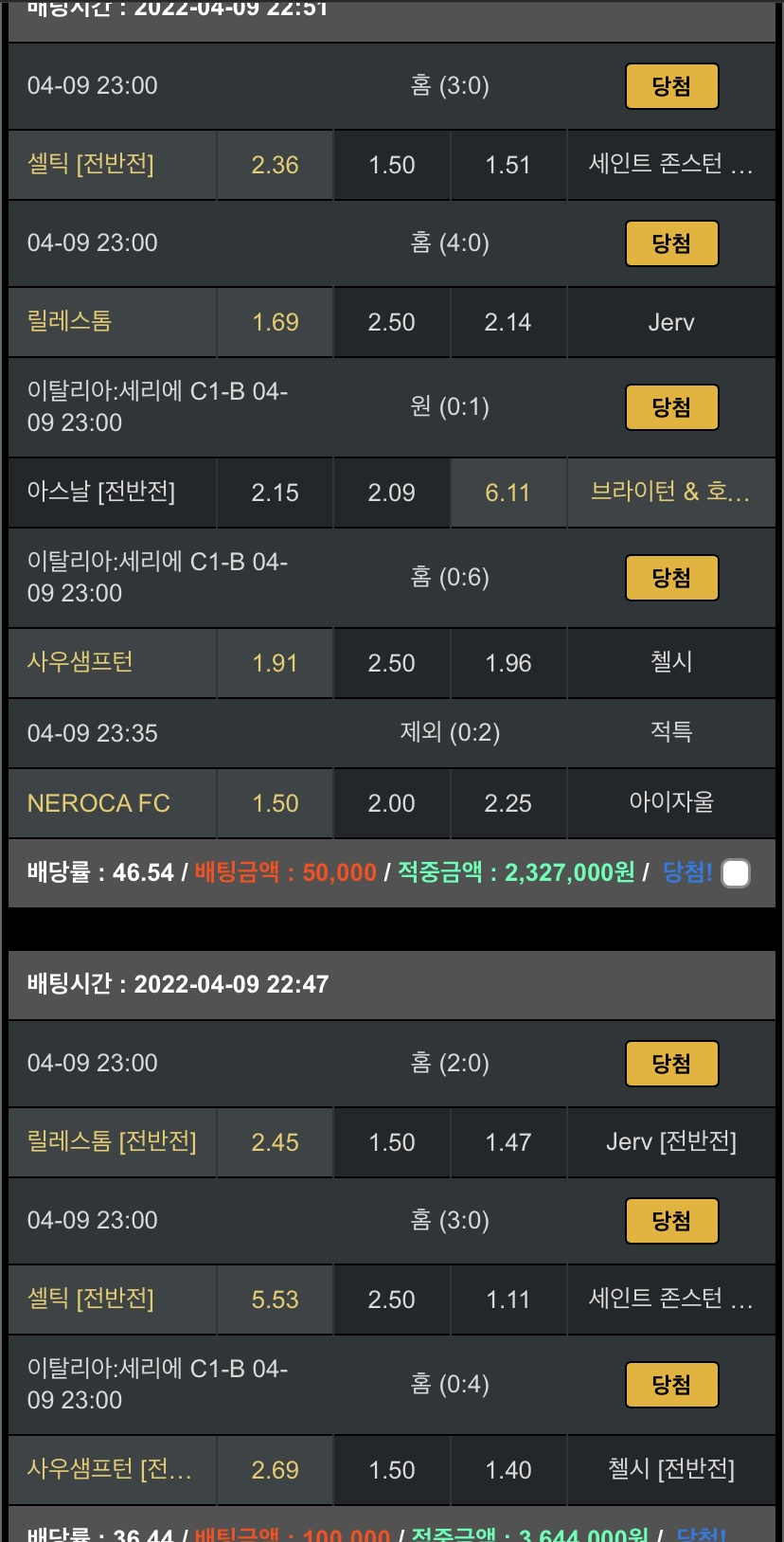Click the 아스날 [전반전] team cell
The height and width of the screenshot is (1542, 784).
101,493
